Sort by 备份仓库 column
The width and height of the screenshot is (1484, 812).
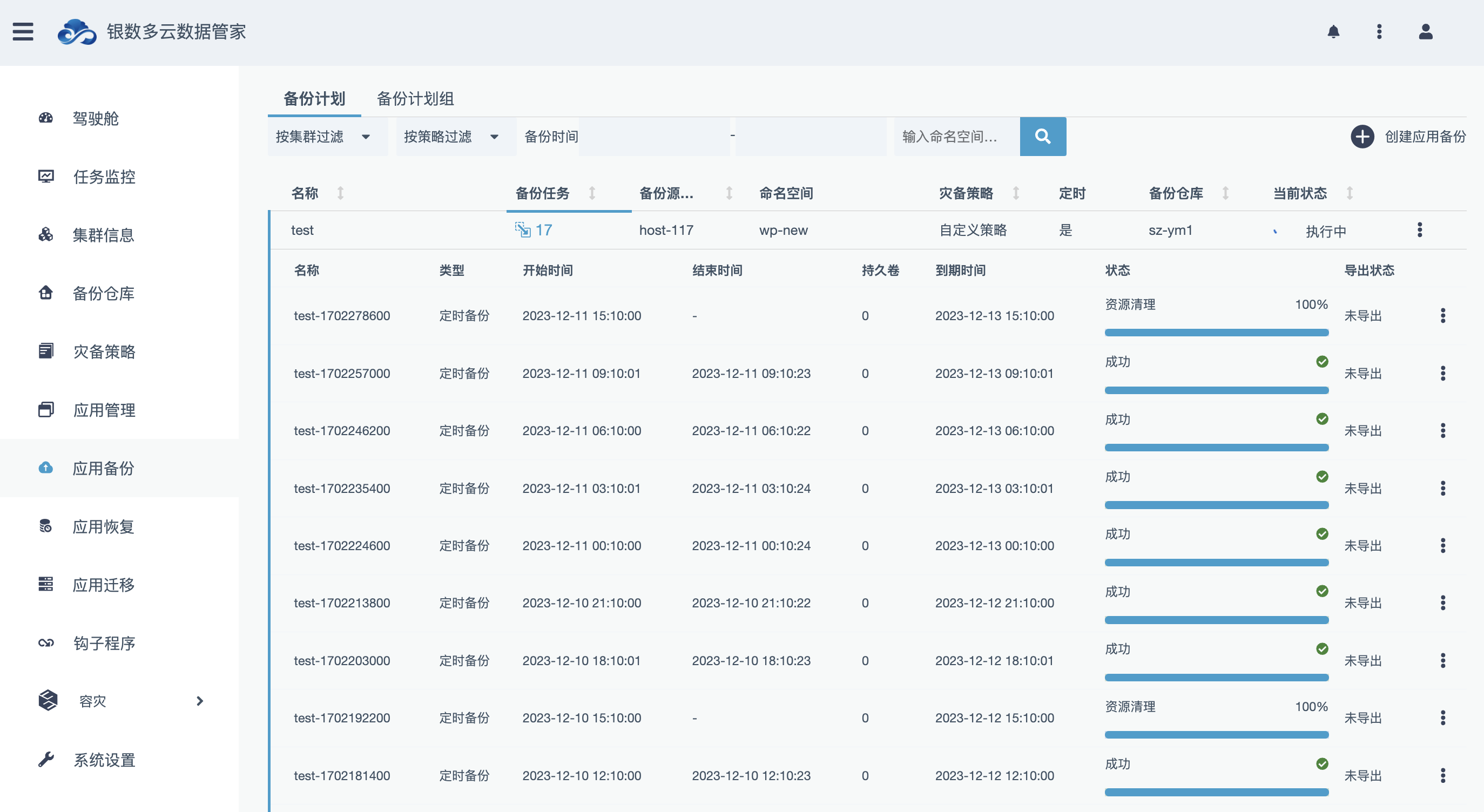(1225, 193)
